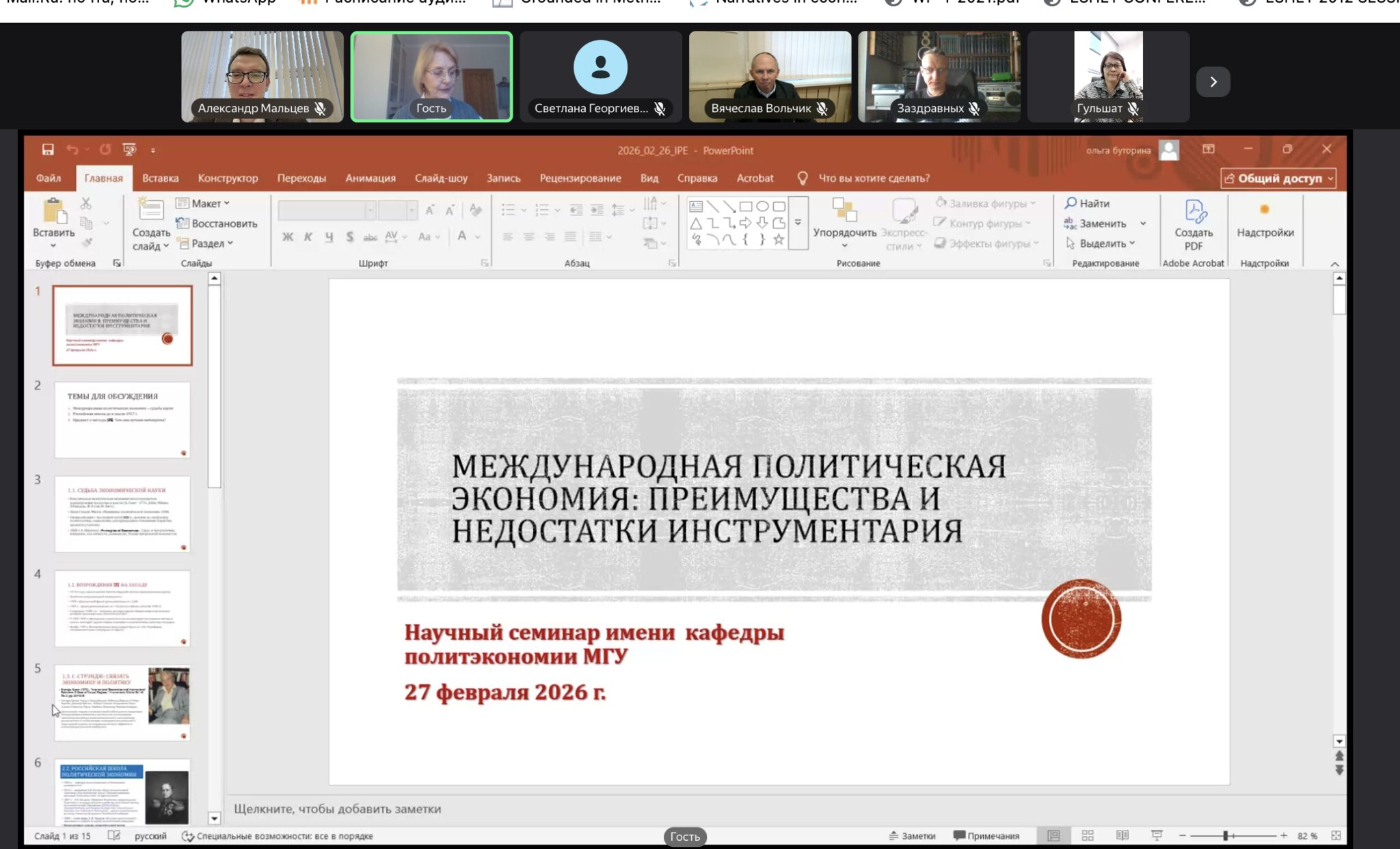
Task: Expand the Section (Раздел) dropdown
Action: [x=206, y=243]
